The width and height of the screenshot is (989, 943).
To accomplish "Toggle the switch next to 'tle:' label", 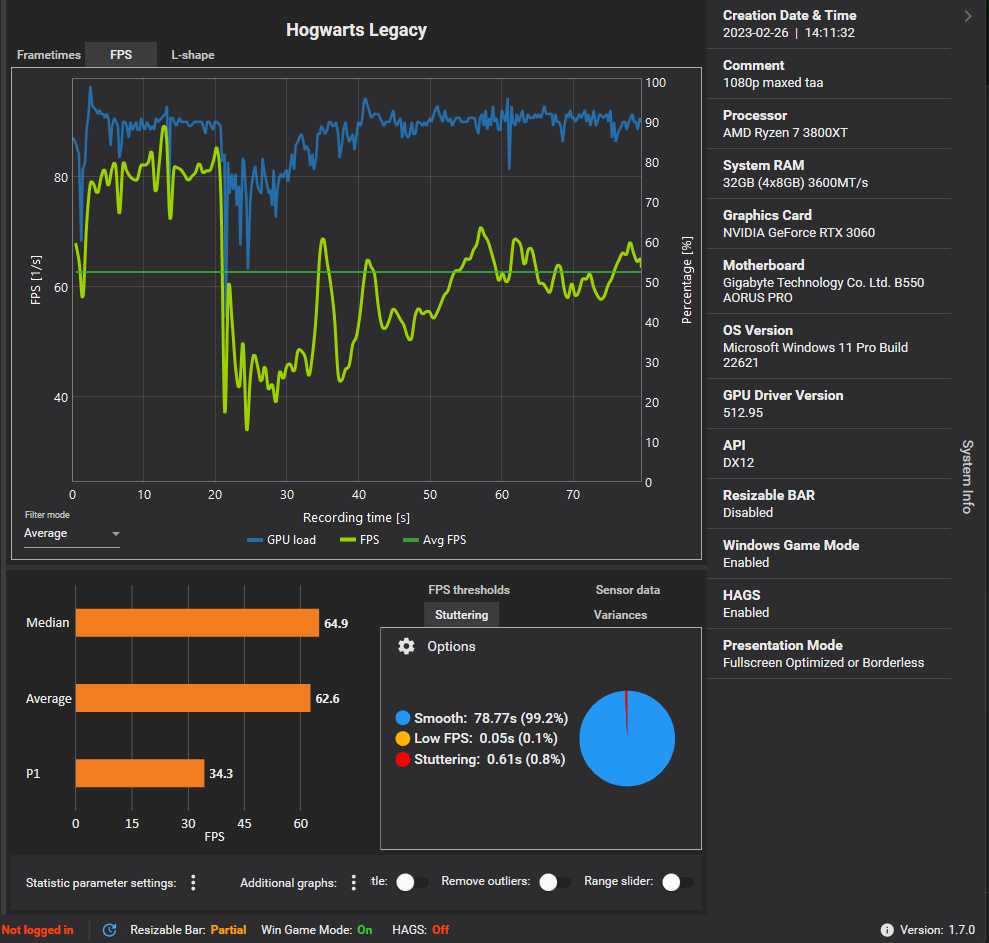I will point(411,882).
